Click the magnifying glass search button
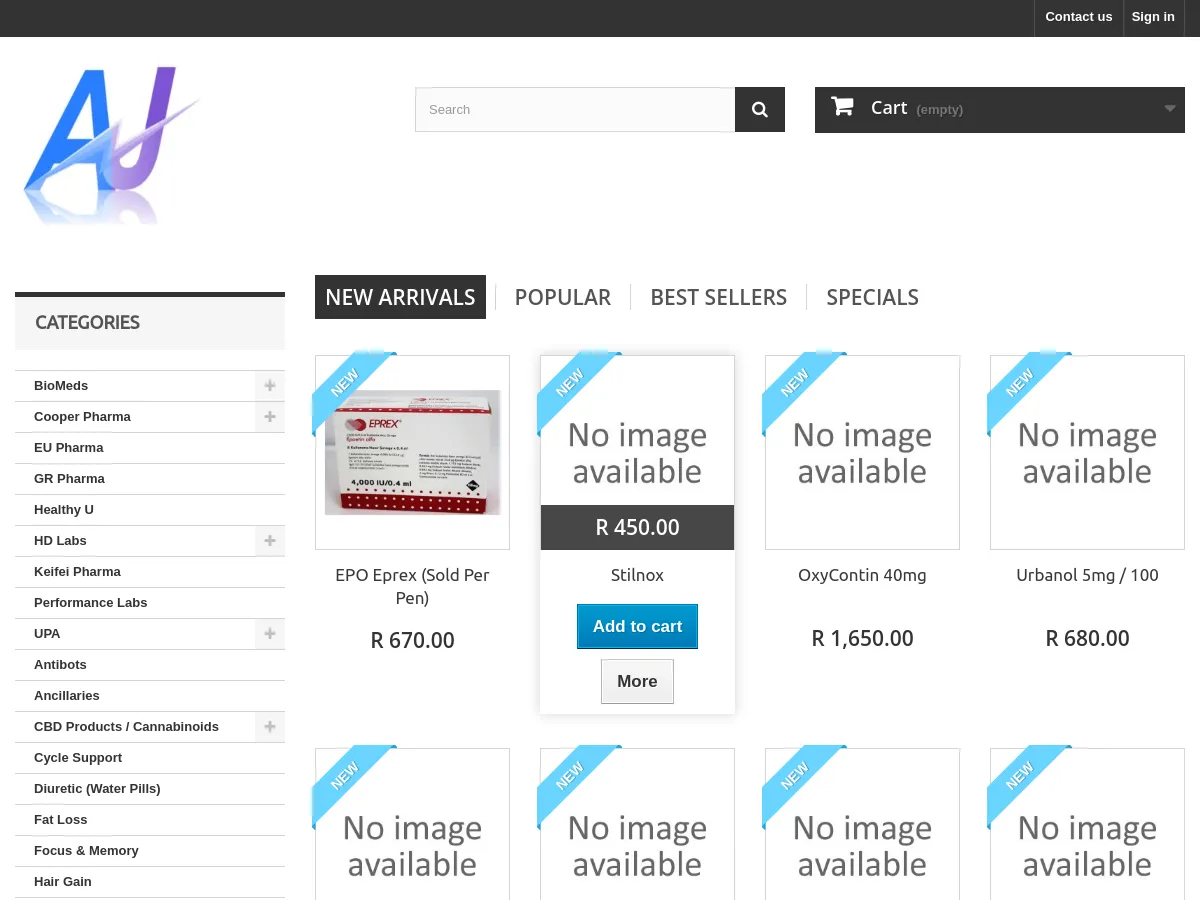The width and height of the screenshot is (1200, 900). point(759,110)
